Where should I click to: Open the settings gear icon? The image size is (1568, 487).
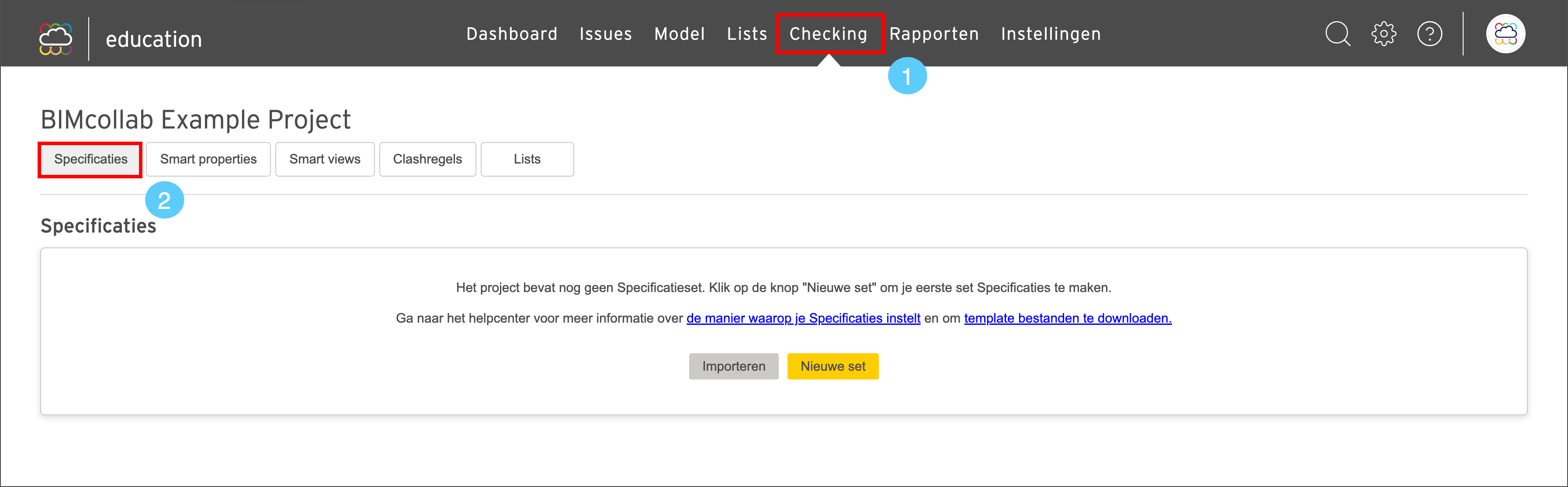pyautogui.click(x=1384, y=34)
